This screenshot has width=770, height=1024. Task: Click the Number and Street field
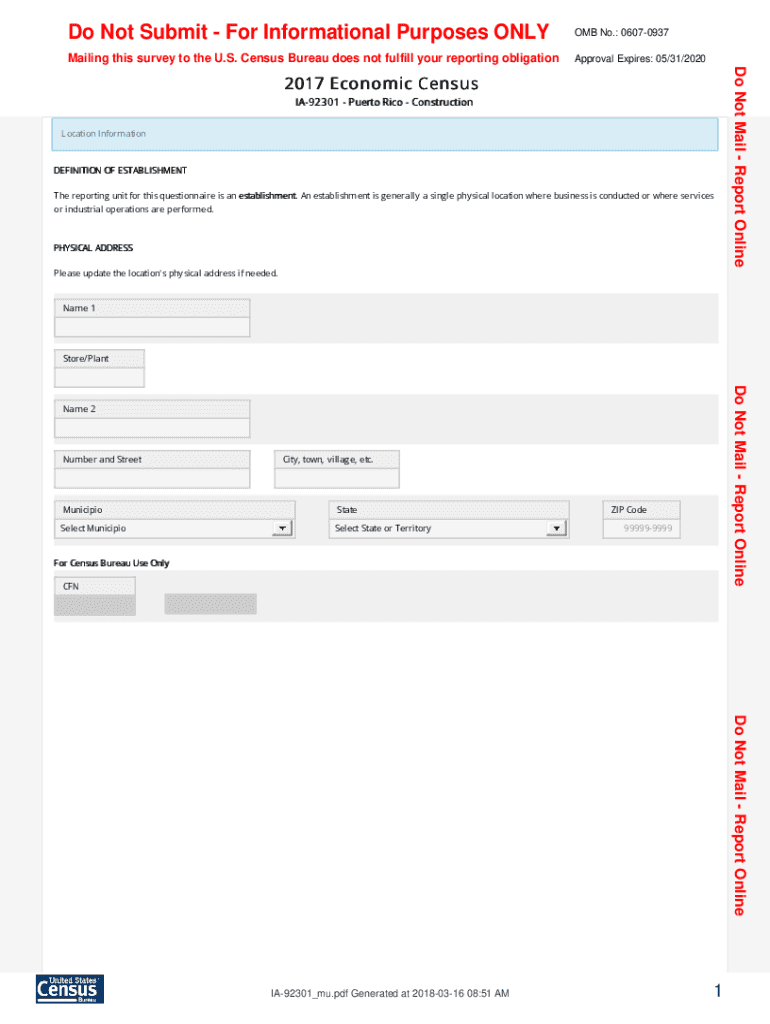point(151,478)
